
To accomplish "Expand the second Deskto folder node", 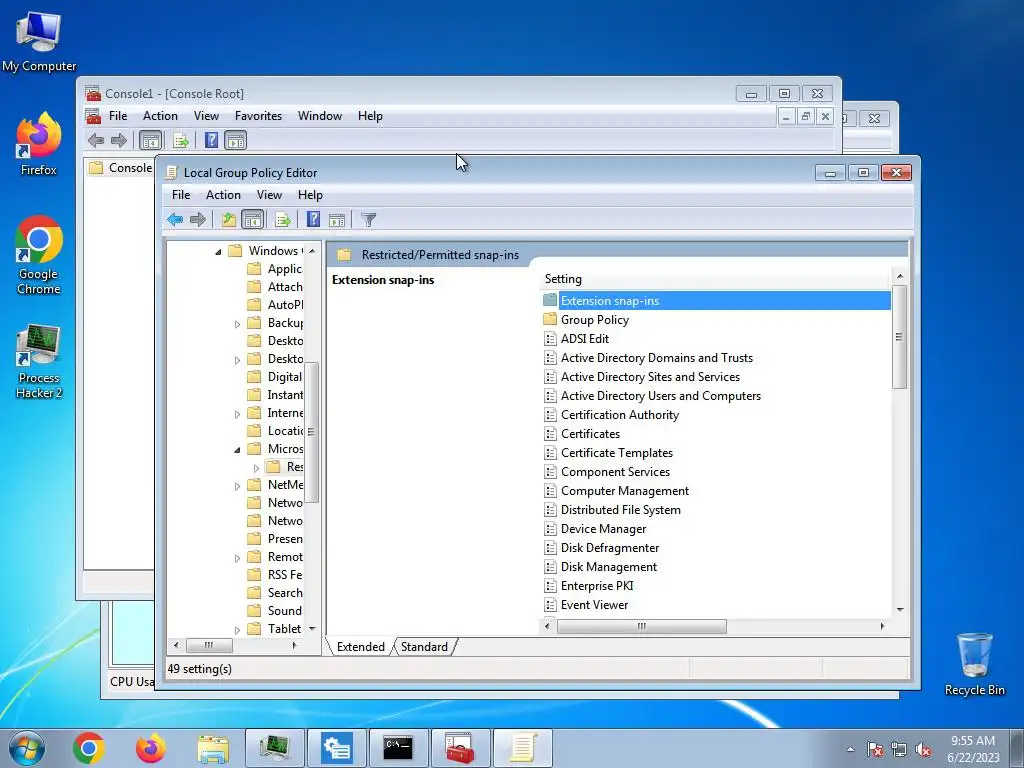I will pos(237,360).
